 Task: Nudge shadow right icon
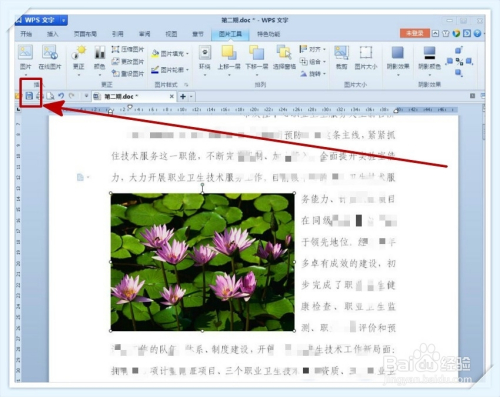(x=469, y=61)
